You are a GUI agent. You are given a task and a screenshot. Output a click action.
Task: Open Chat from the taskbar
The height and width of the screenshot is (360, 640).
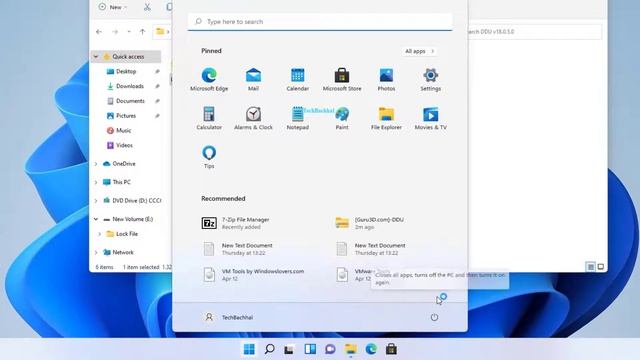330,349
